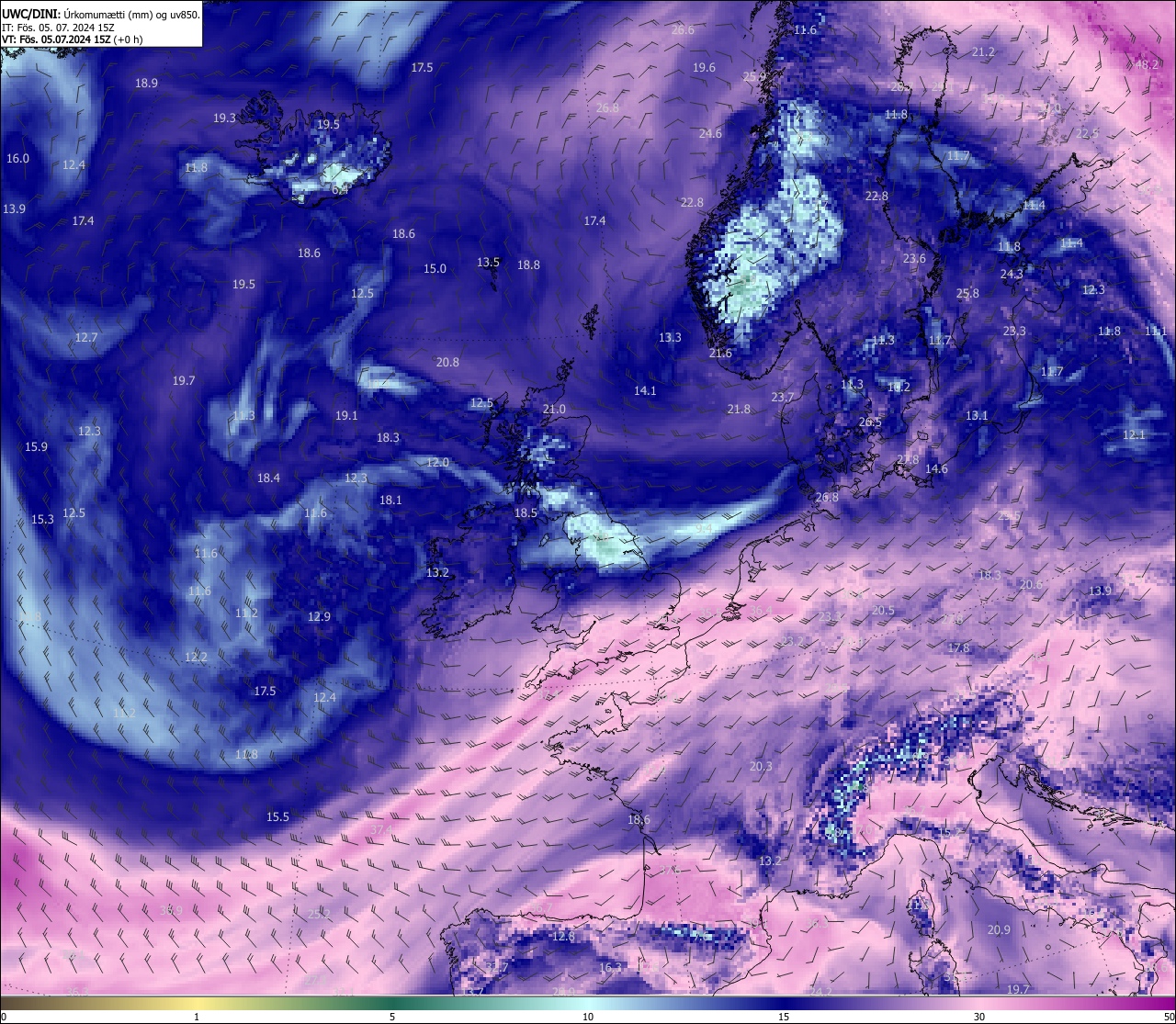Click the map value 48.2
Screen dimensions: 1176x1024
(x=1147, y=64)
